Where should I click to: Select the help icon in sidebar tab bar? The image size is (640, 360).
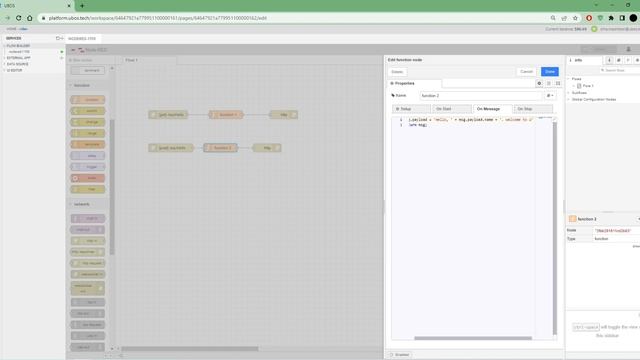coord(619,60)
